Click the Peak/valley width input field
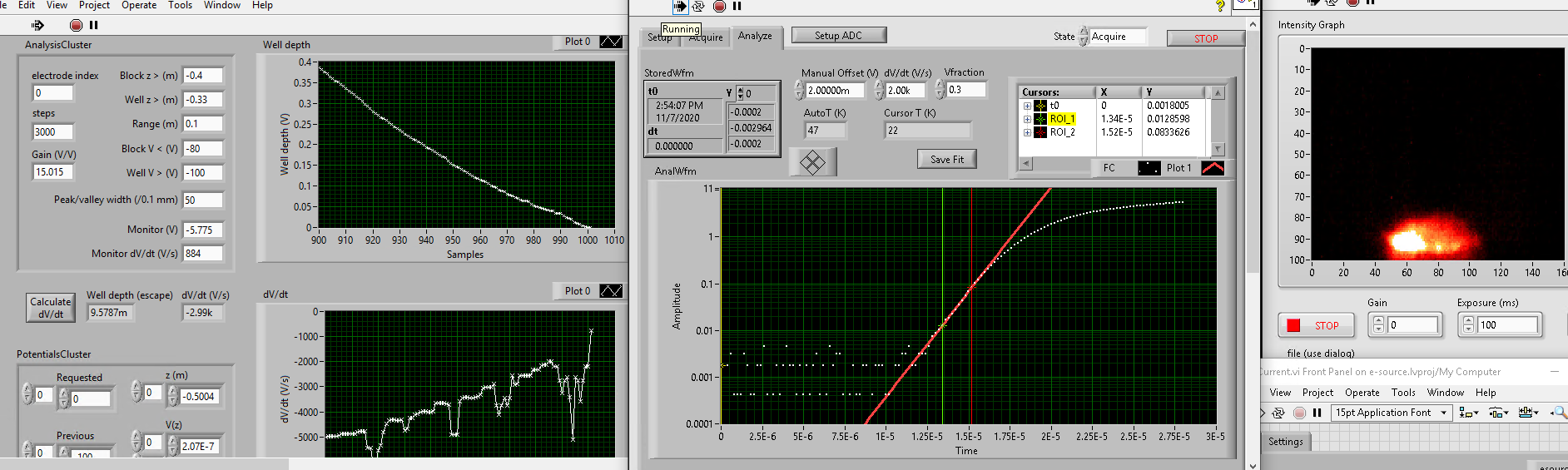1568x470 pixels. click(x=202, y=200)
